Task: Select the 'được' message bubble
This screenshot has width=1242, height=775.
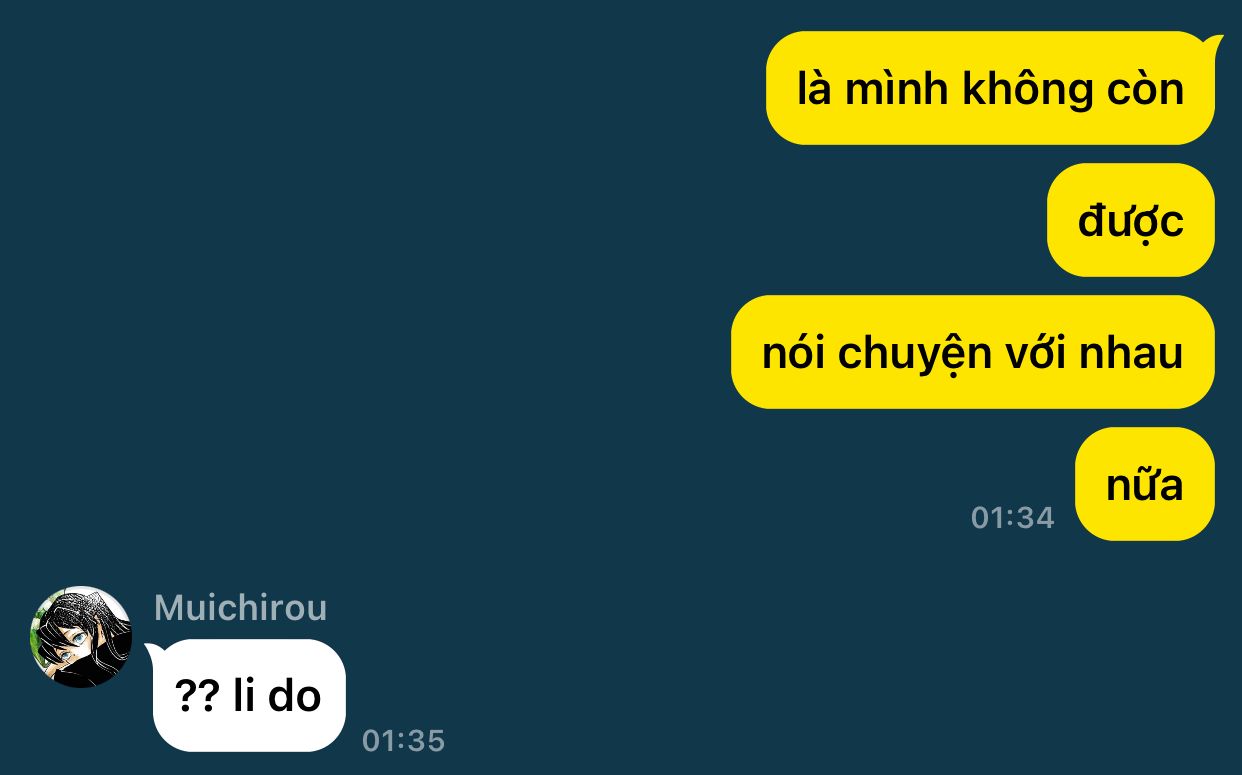Action: pyautogui.click(x=1130, y=220)
